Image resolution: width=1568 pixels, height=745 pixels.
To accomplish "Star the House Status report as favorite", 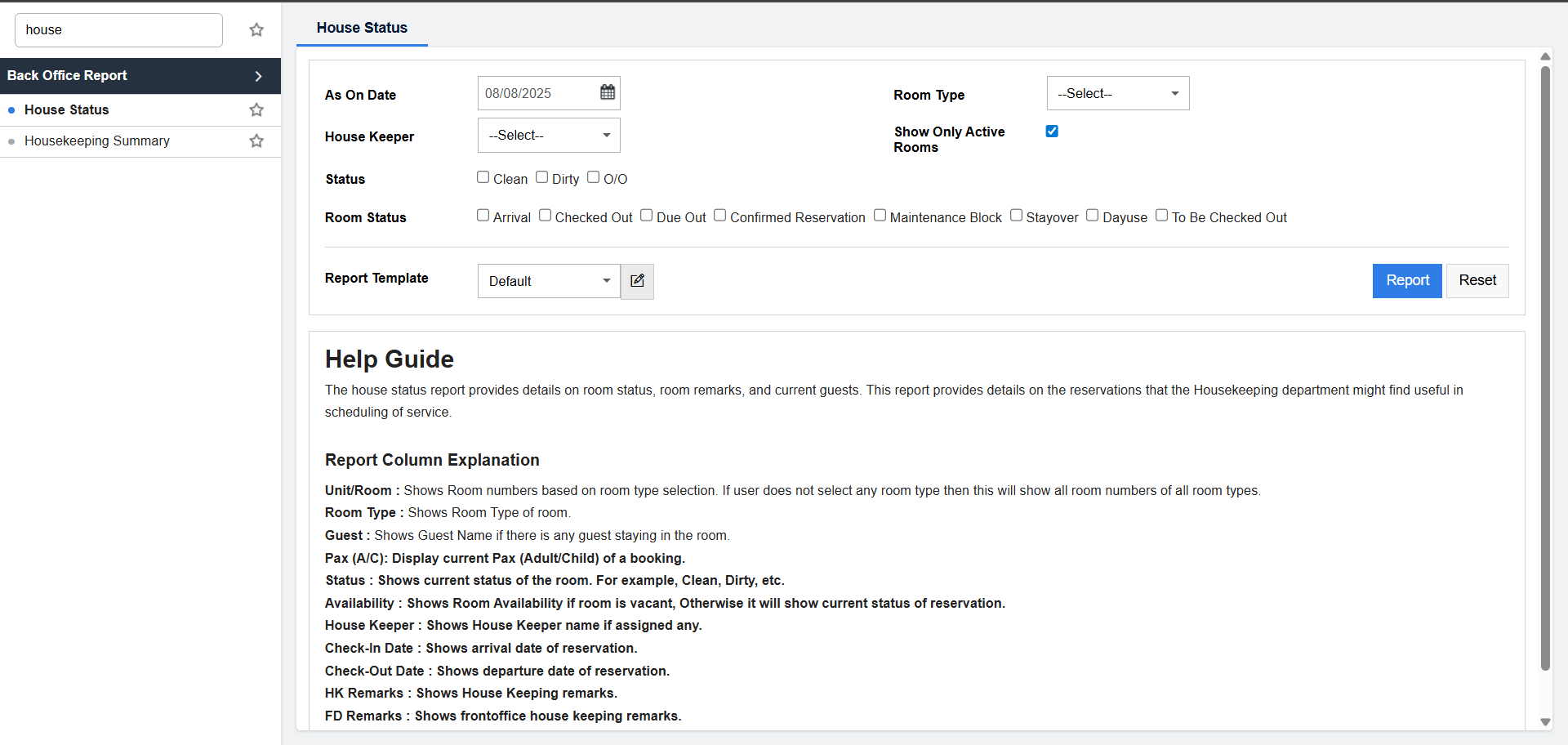I will pyautogui.click(x=256, y=109).
